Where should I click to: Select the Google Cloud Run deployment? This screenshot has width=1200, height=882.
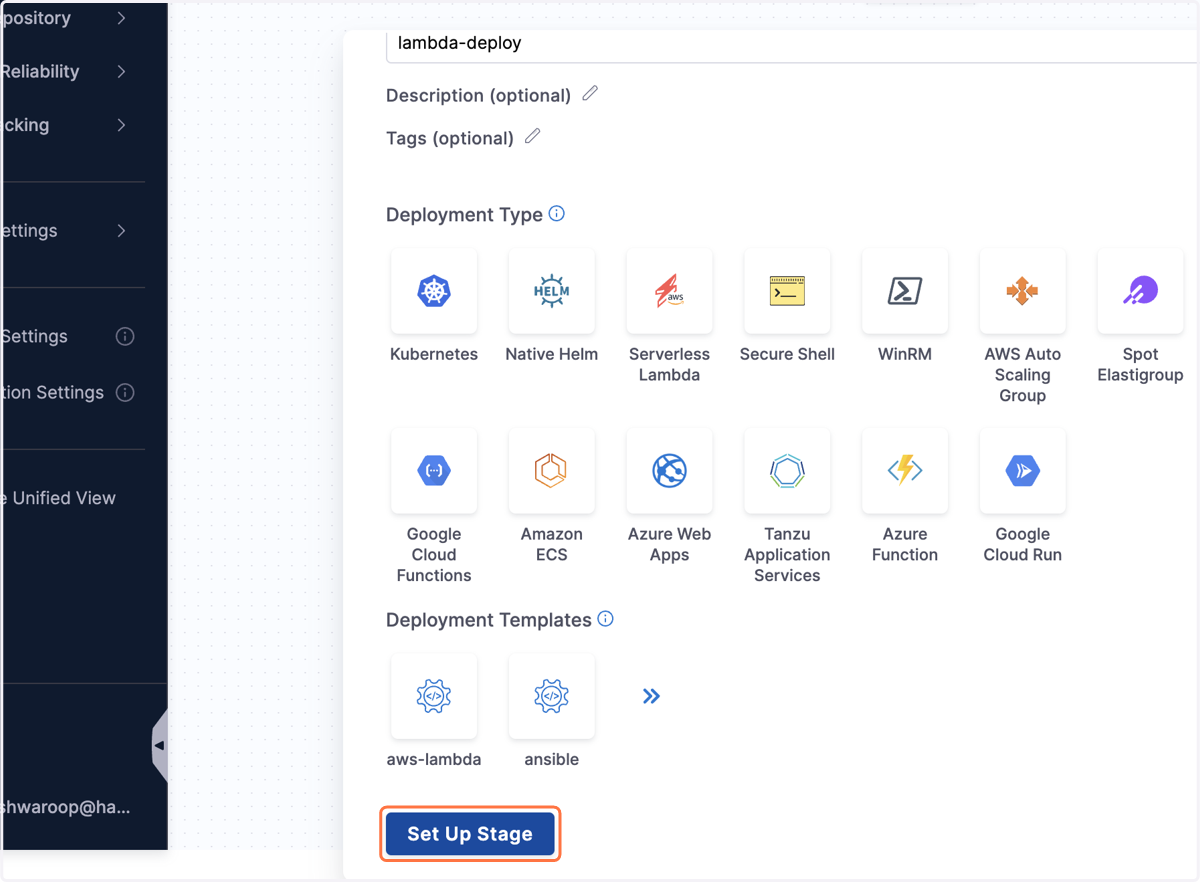click(1022, 471)
